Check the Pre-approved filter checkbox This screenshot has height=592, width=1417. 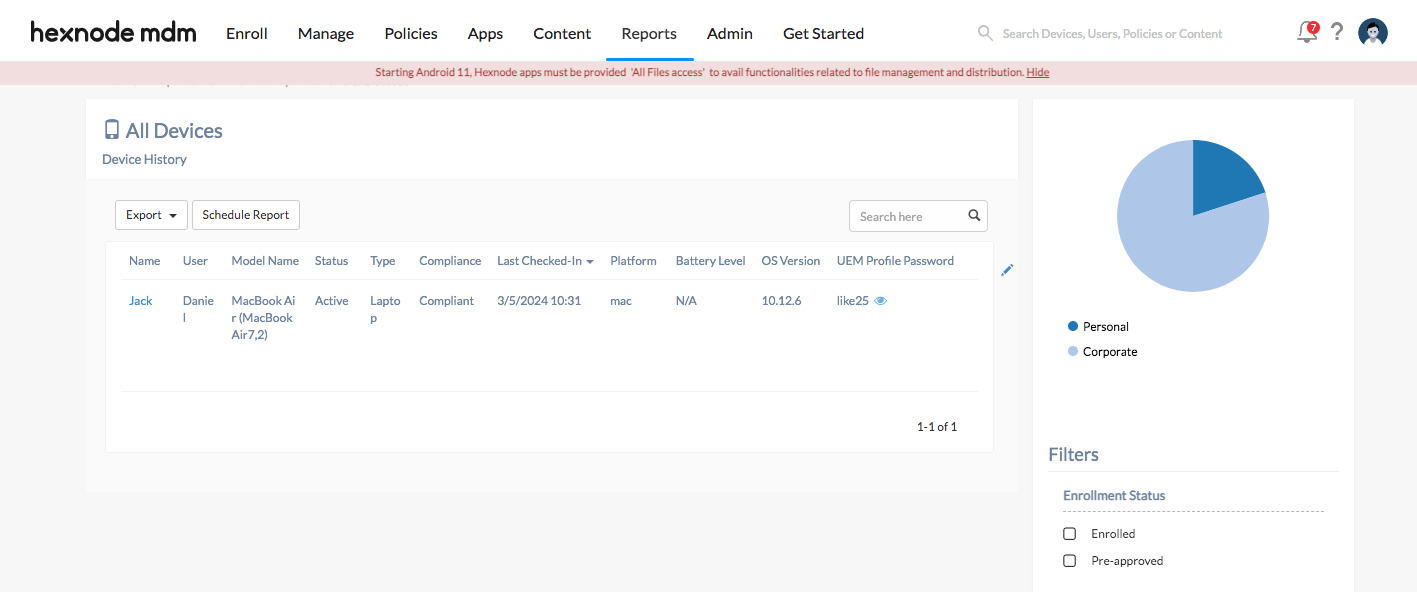click(1070, 560)
